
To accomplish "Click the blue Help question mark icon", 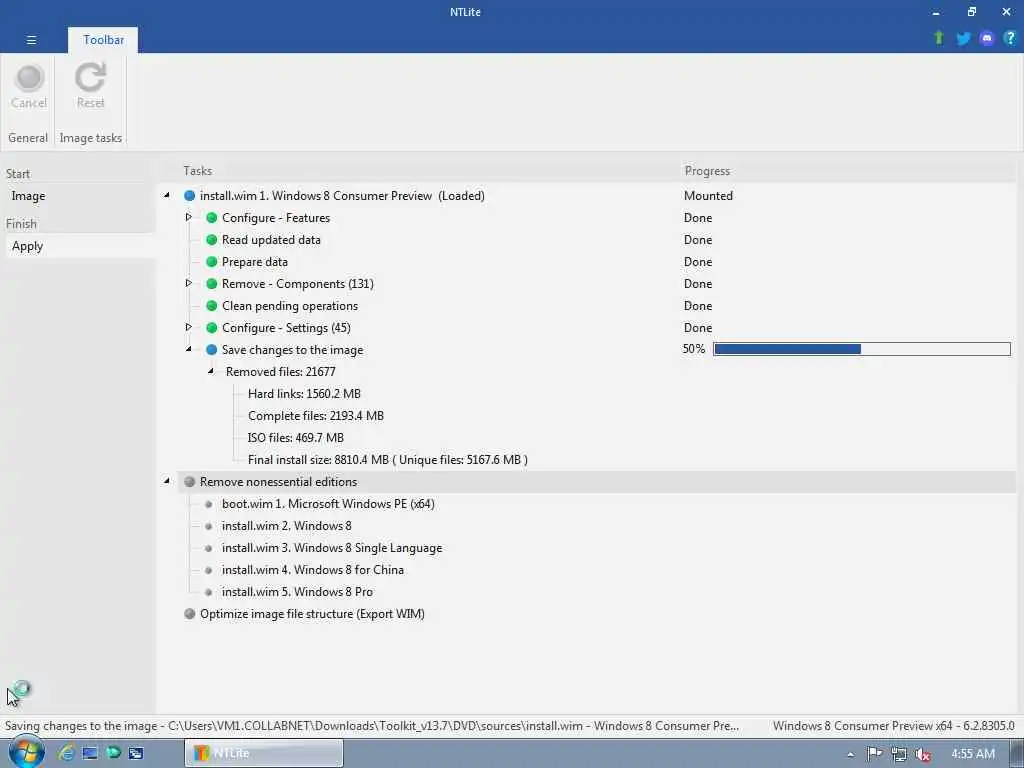I will click(x=1010, y=38).
